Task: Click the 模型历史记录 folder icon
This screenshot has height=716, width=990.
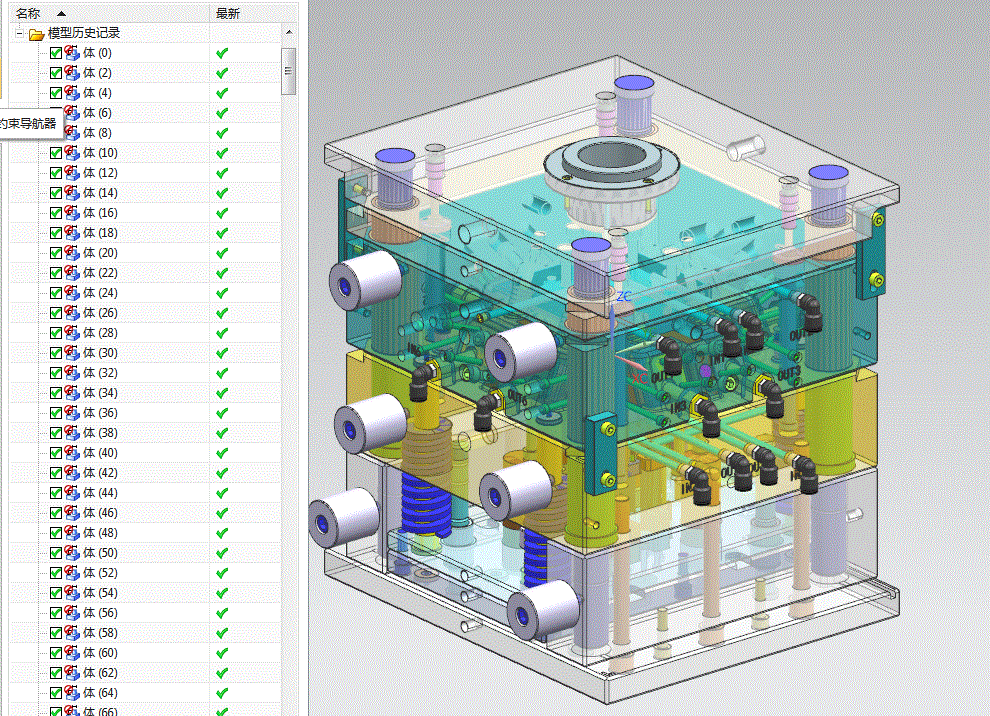Action: pos(37,33)
